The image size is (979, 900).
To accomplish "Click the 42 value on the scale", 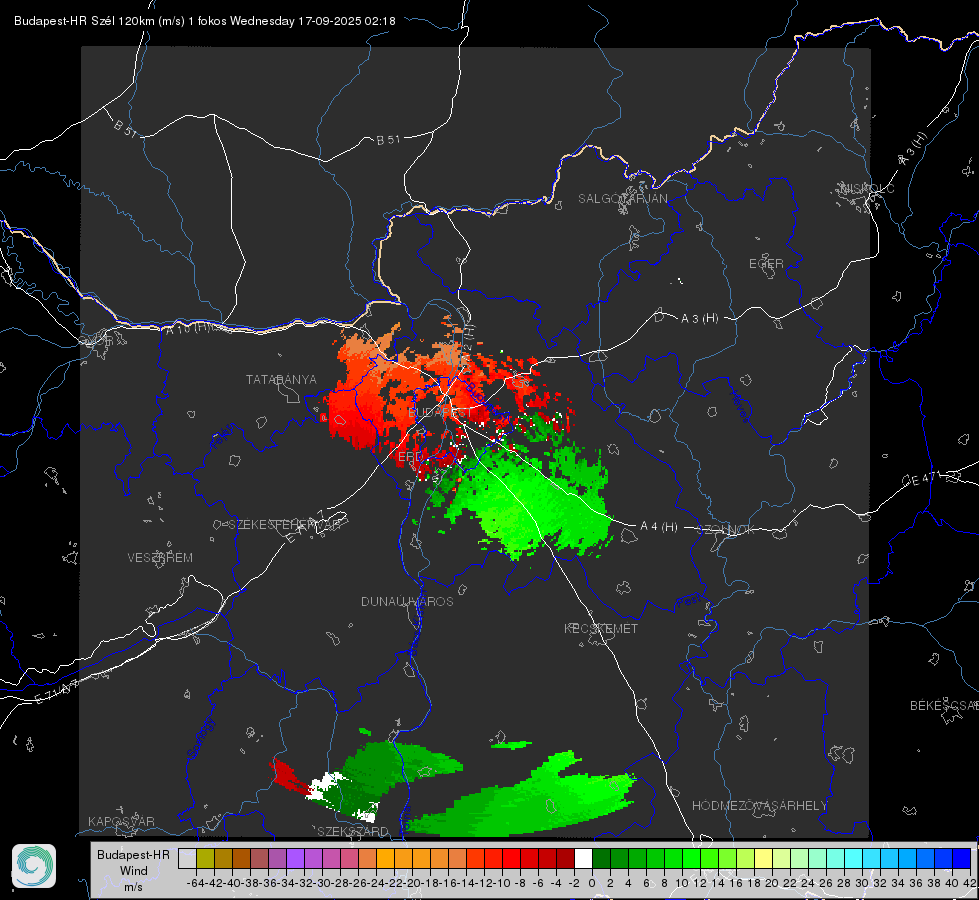I will pos(969,883).
